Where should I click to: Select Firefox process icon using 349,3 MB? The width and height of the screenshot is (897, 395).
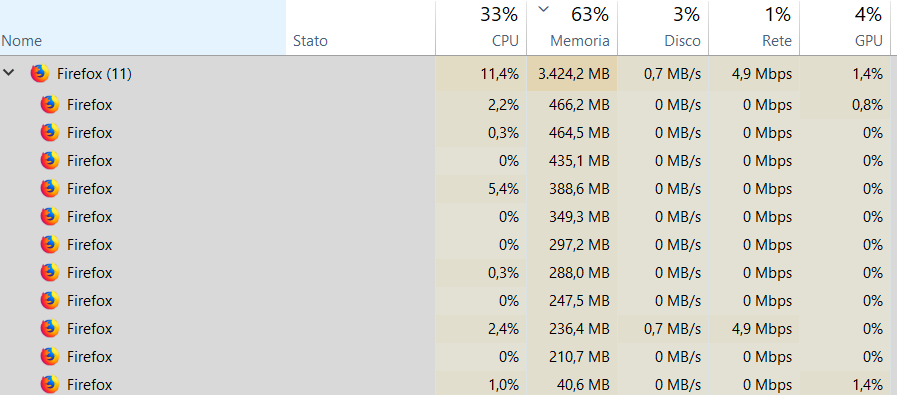click(50, 217)
